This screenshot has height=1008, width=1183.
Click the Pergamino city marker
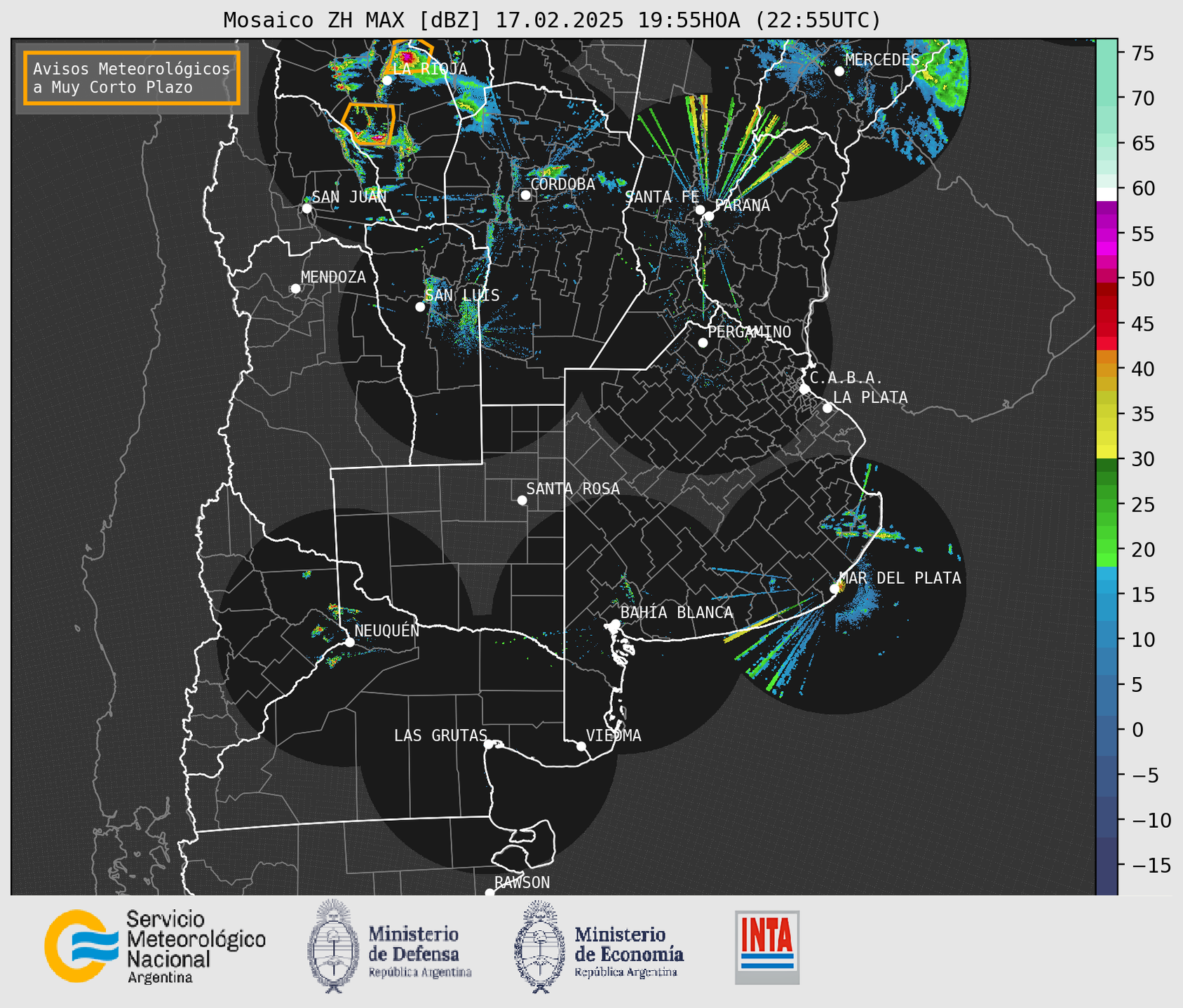pos(703,343)
